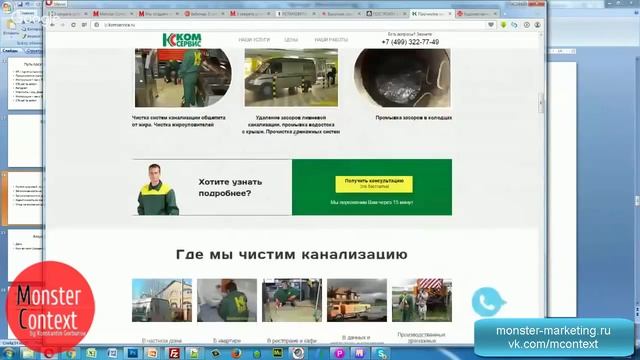This screenshot has height=360, width=640.
Task: Open the «Цены» menu item
Action: [x=291, y=40]
